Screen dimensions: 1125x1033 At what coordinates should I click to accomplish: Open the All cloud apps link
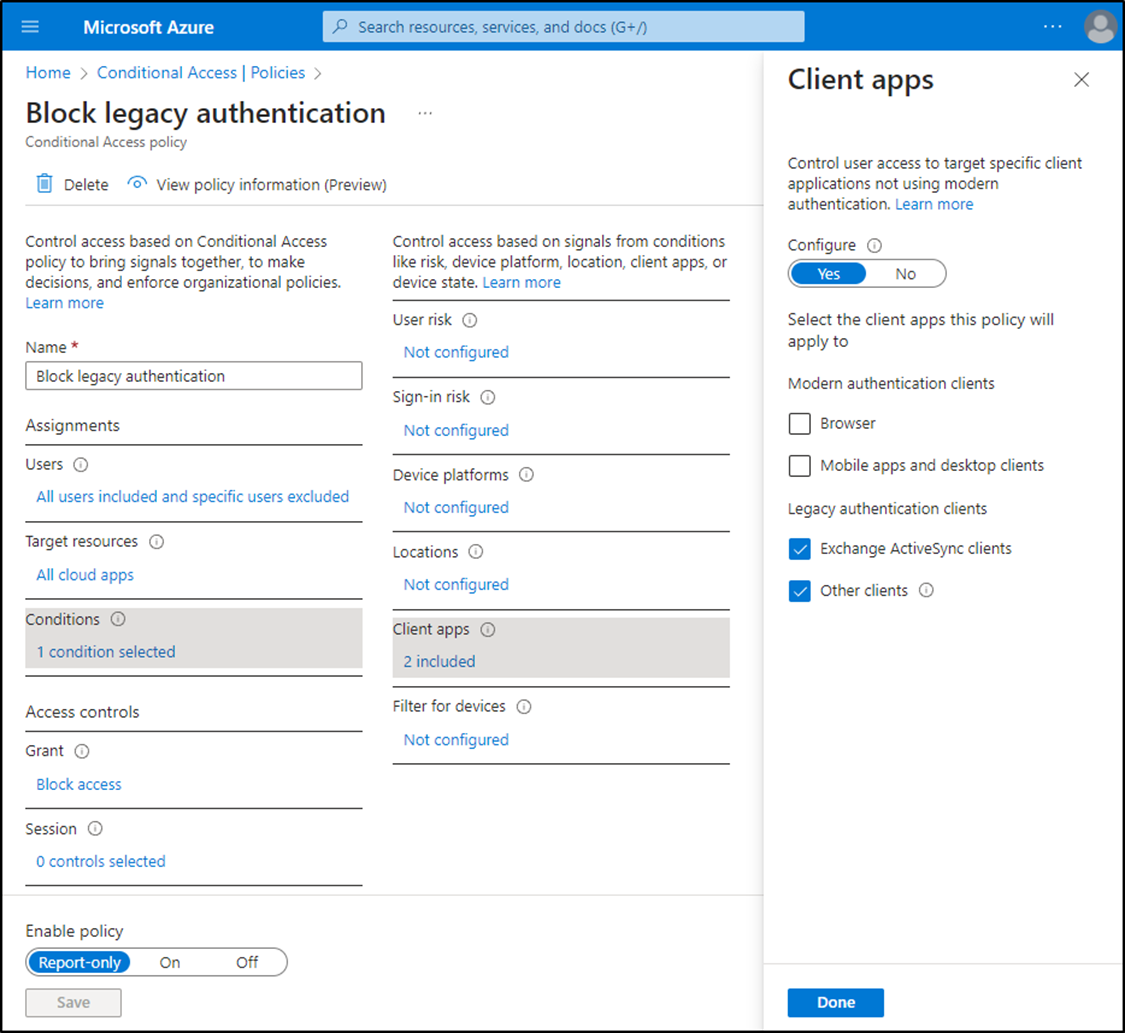[85, 574]
